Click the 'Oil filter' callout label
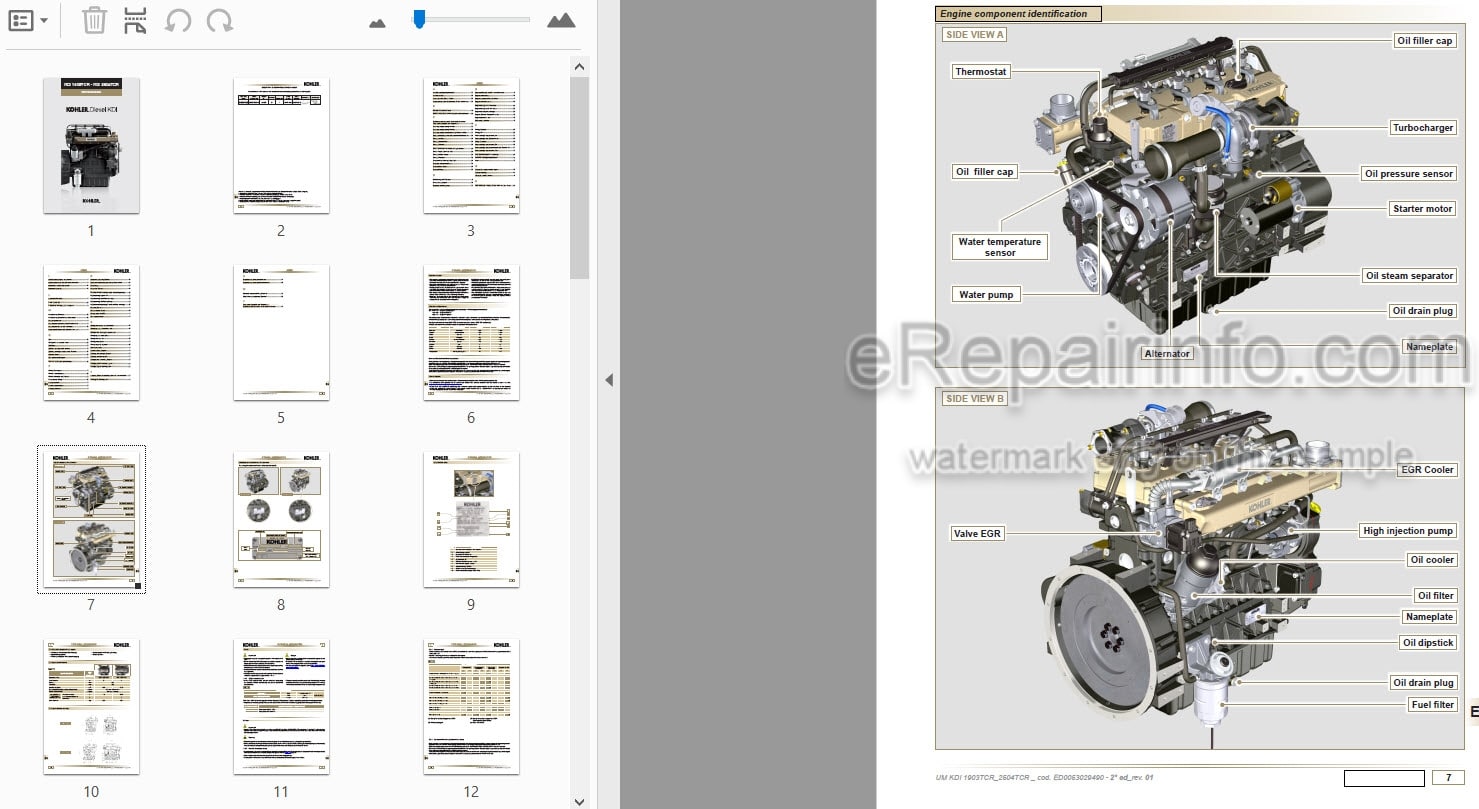 click(x=1436, y=596)
